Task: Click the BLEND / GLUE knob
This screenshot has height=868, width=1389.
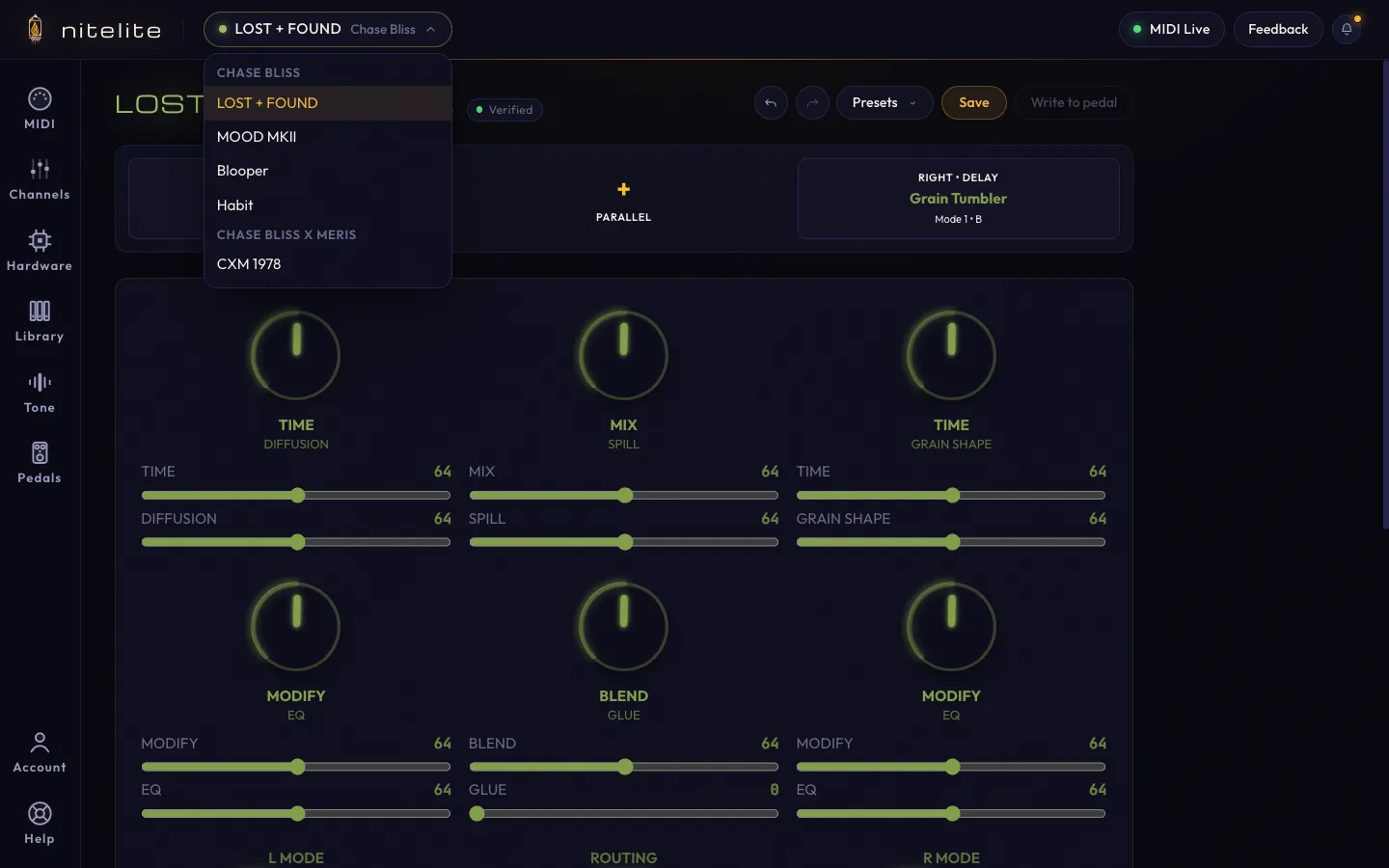Action: click(x=623, y=627)
